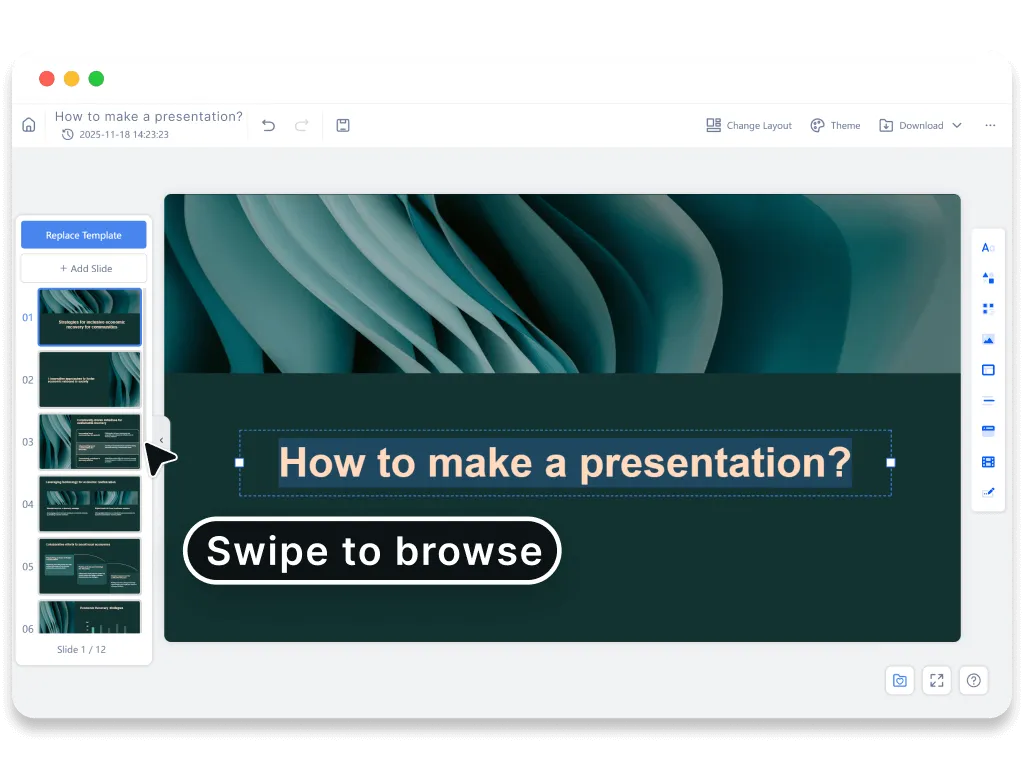Select the drawing pen tool
Screen dimensions: 1024x768
click(x=988, y=491)
